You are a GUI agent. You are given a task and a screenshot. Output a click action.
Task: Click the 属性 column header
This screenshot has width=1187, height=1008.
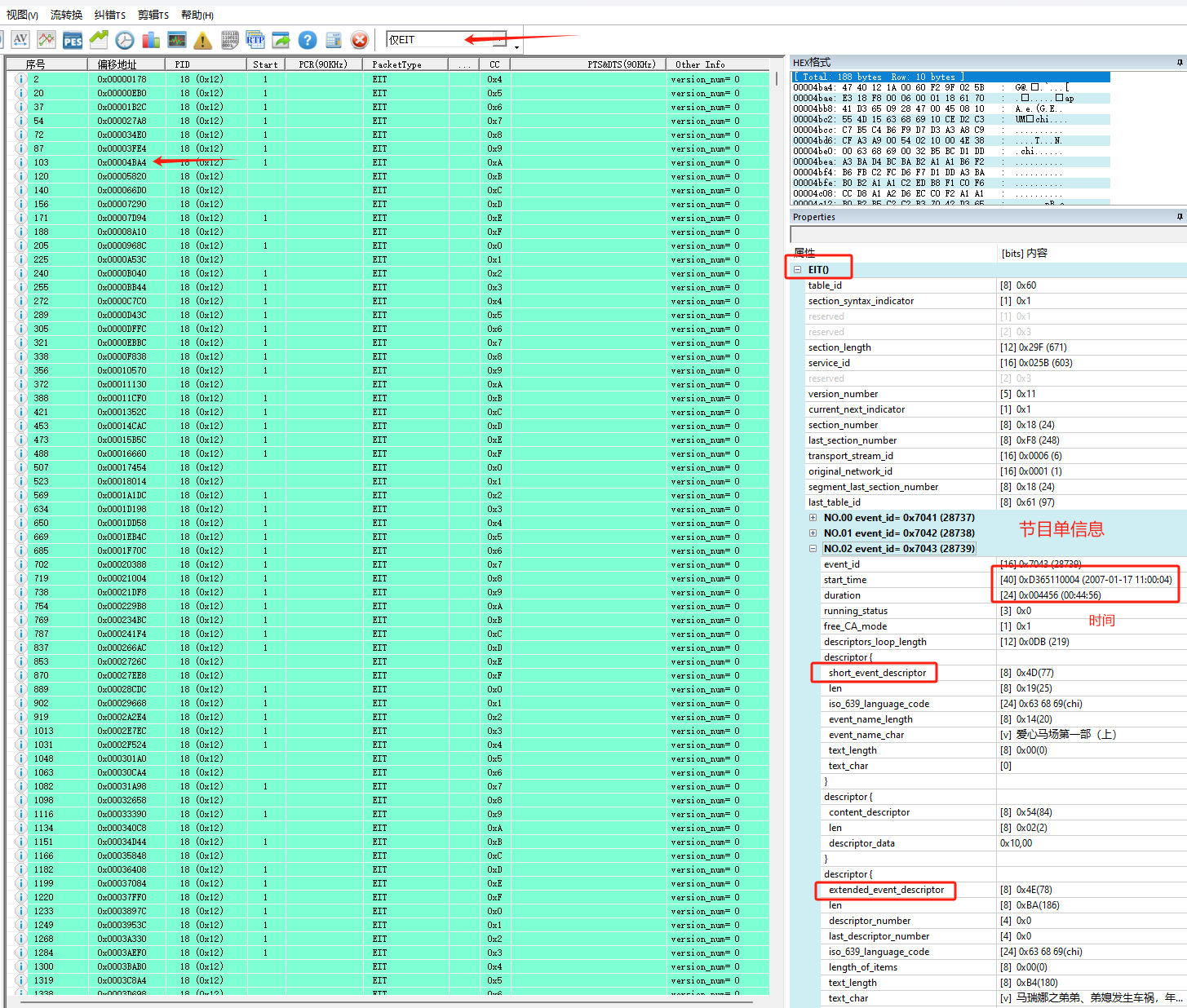coord(894,253)
